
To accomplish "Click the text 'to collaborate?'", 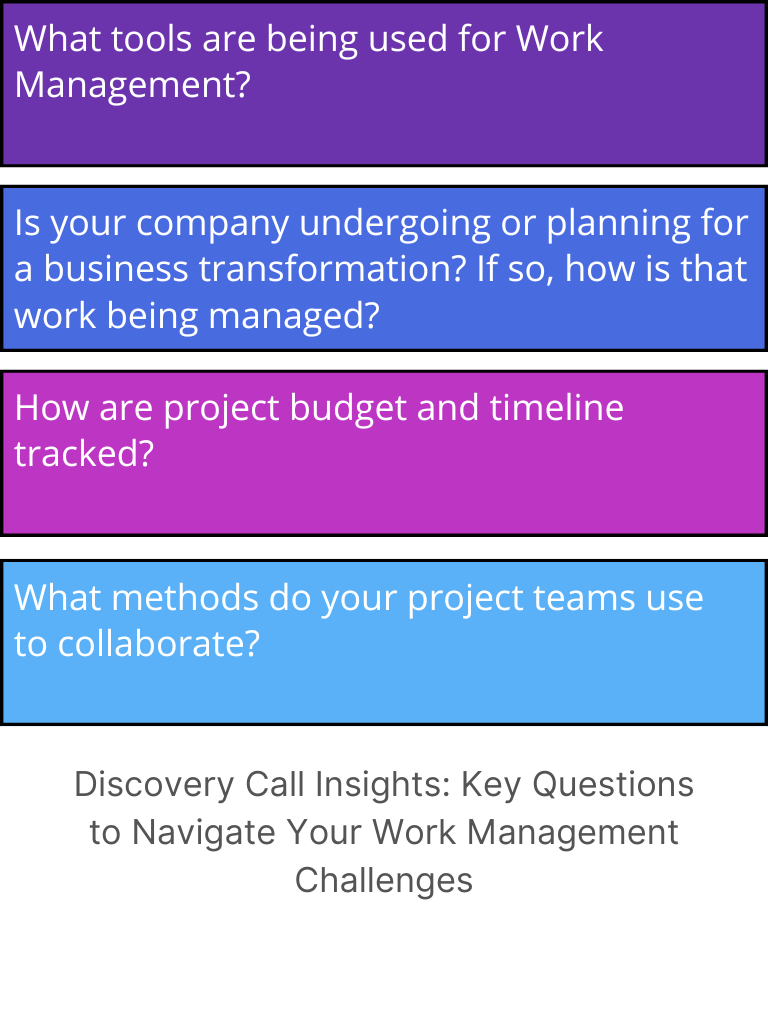I will tap(137, 644).
